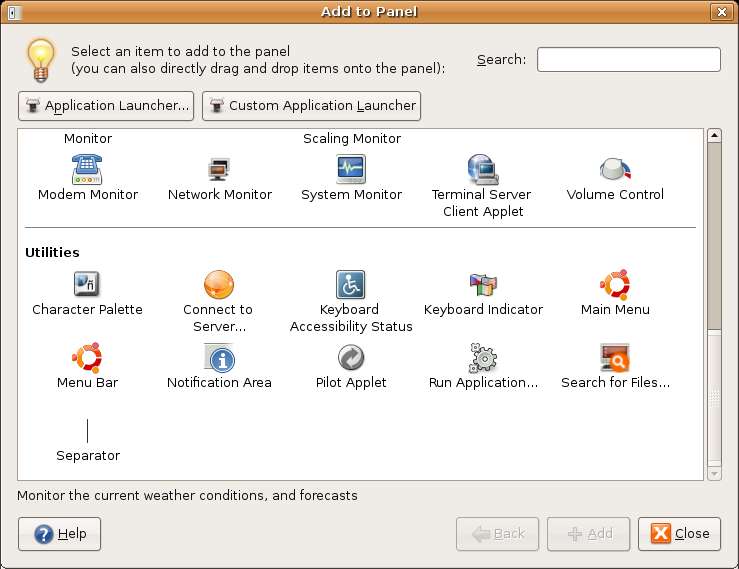Choose the Search for Files icon
739x569 pixels.
614,357
